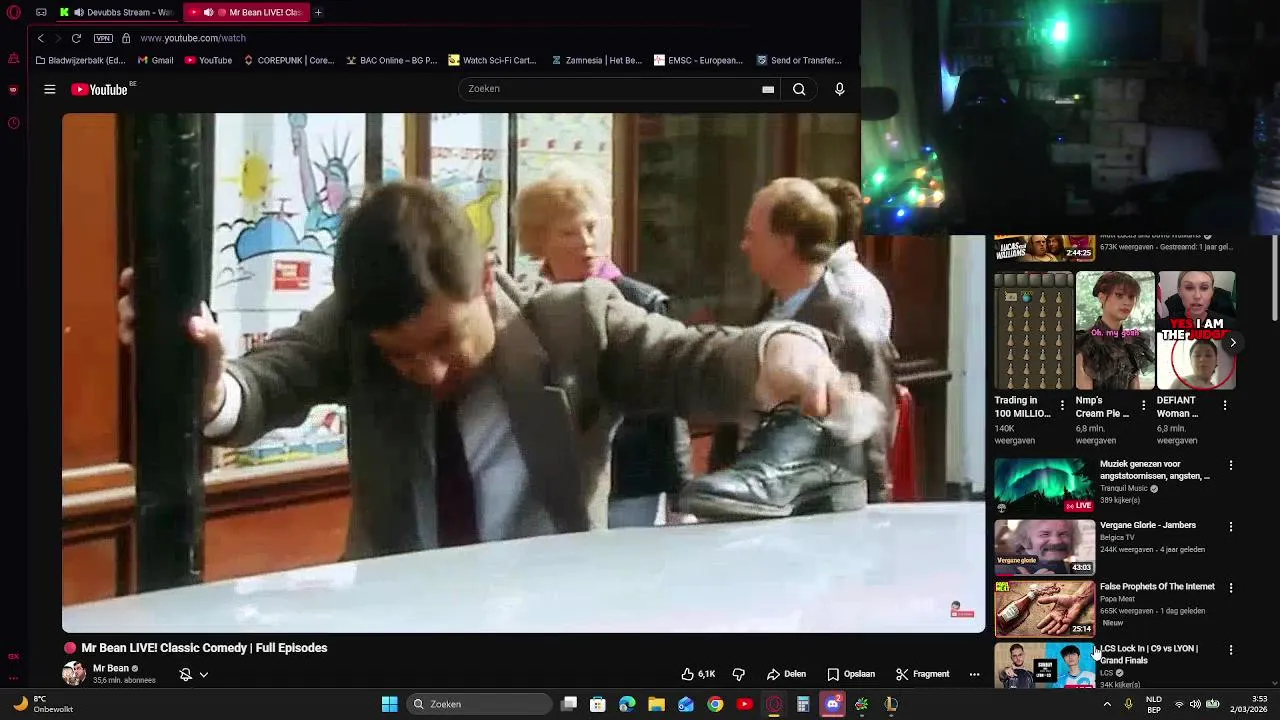Open Bladwijzerbalk bookmarks folder
Screen dimensions: 1280x720
[80, 60]
